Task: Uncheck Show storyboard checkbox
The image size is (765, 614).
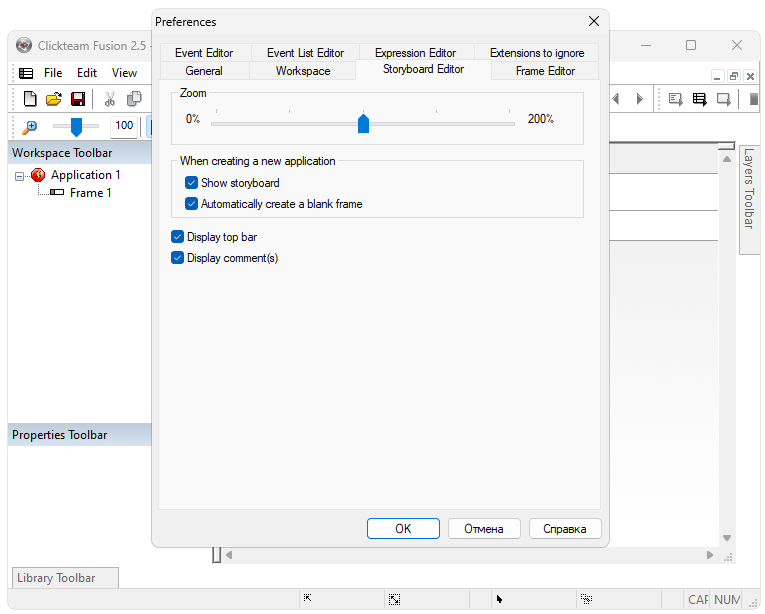Action: [191, 183]
